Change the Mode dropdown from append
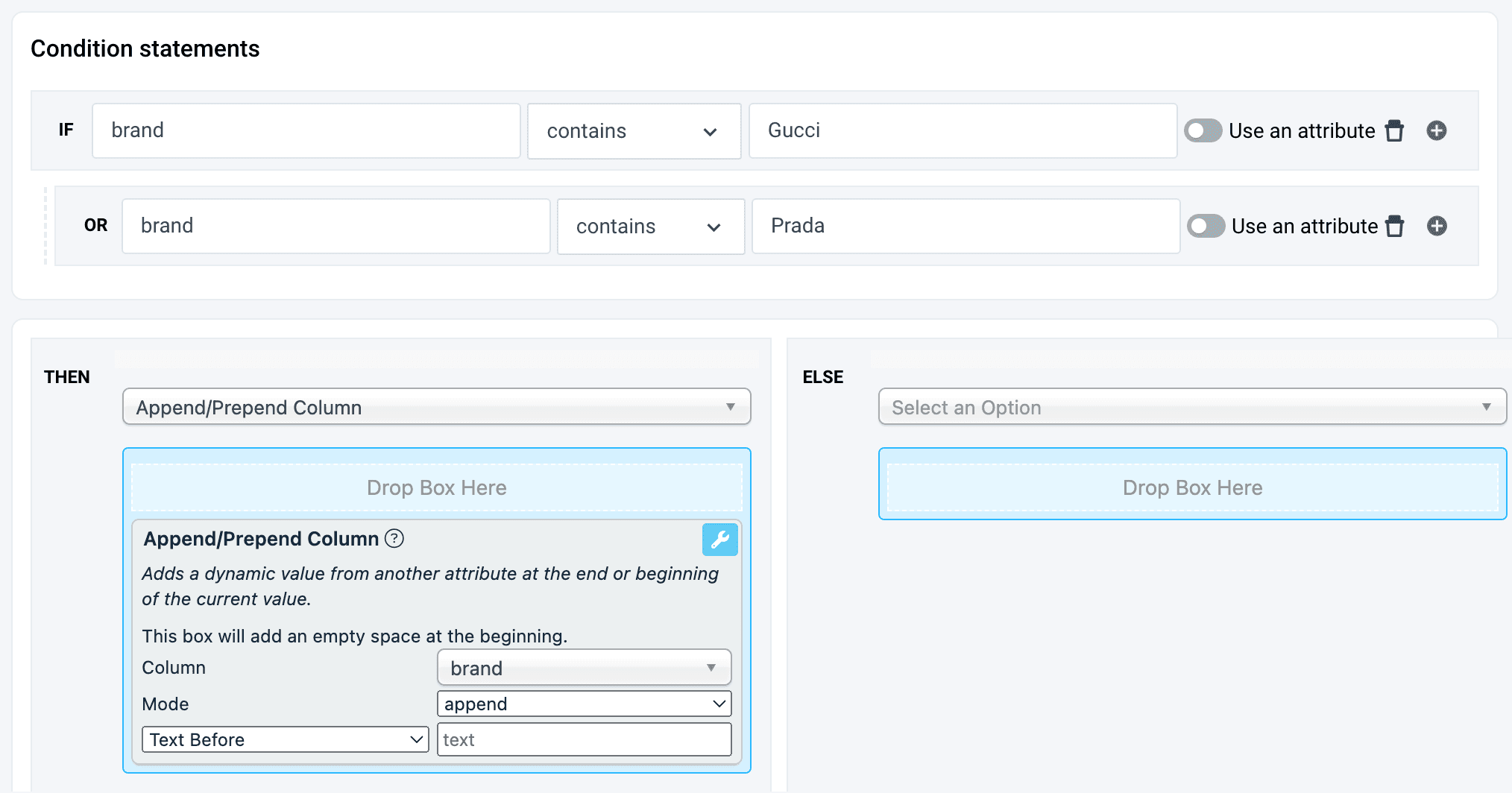Viewport: 1512px width, 793px height. click(584, 704)
